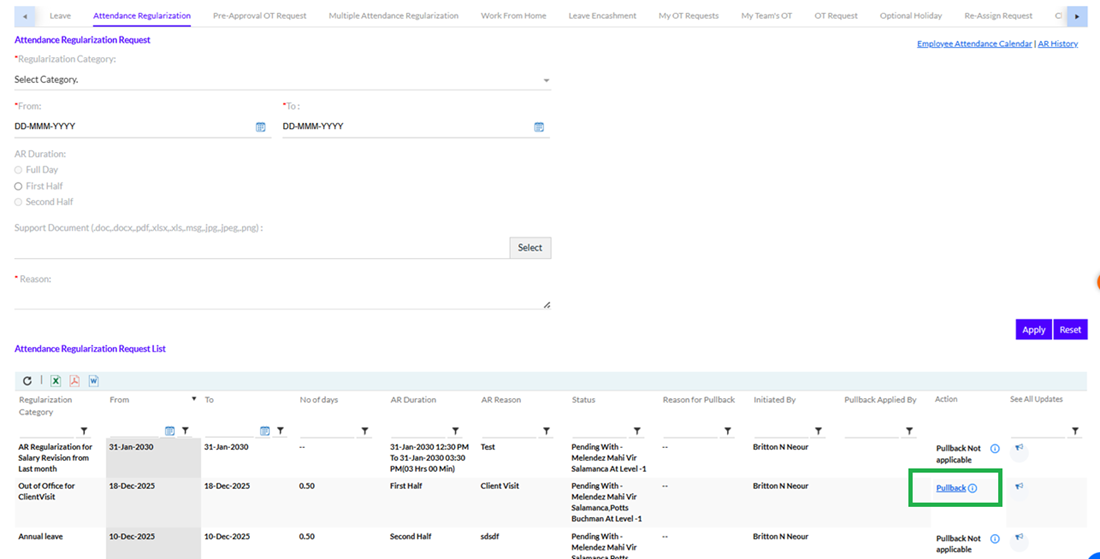Toggle sort arrow on From column
The image size is (1100, 559).
point(194,399)
